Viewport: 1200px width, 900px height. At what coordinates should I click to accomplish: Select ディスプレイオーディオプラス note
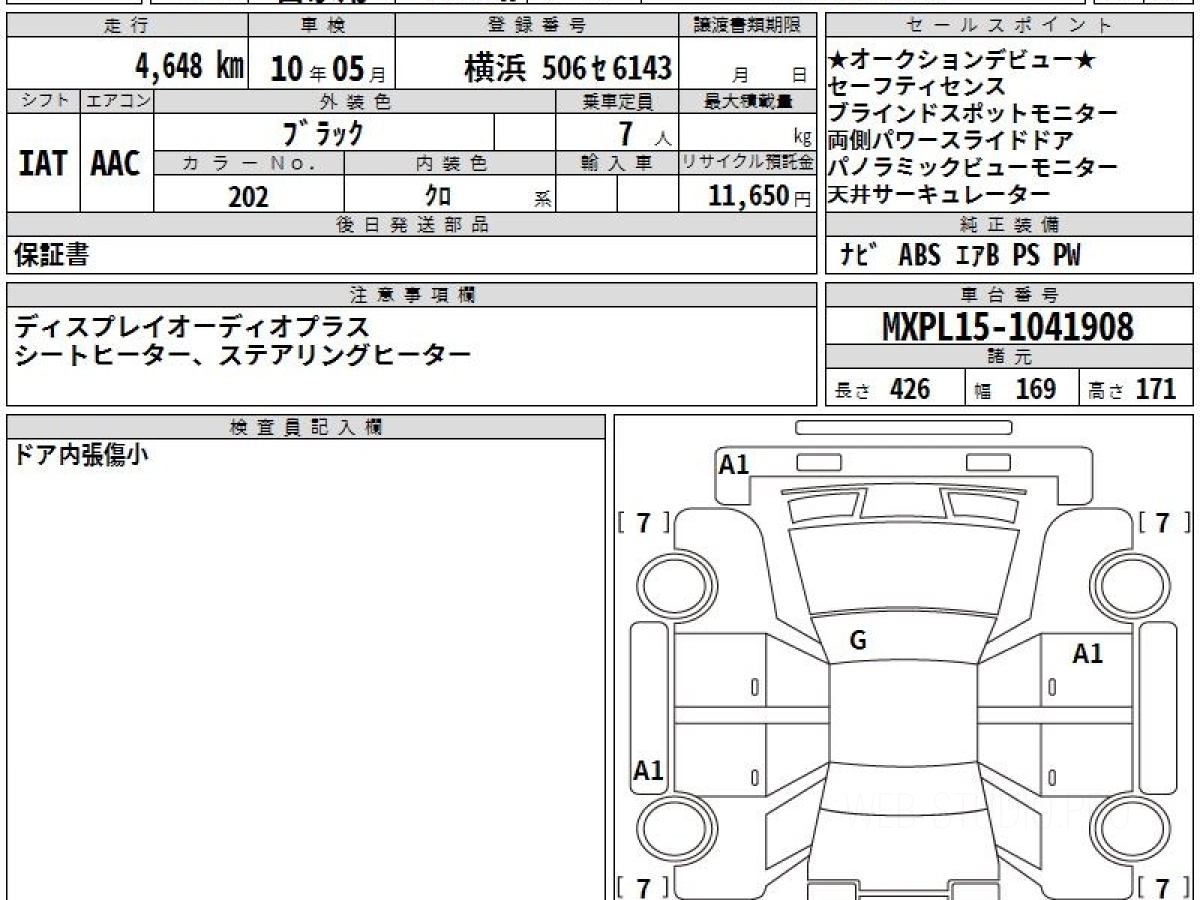pos(192,326)
